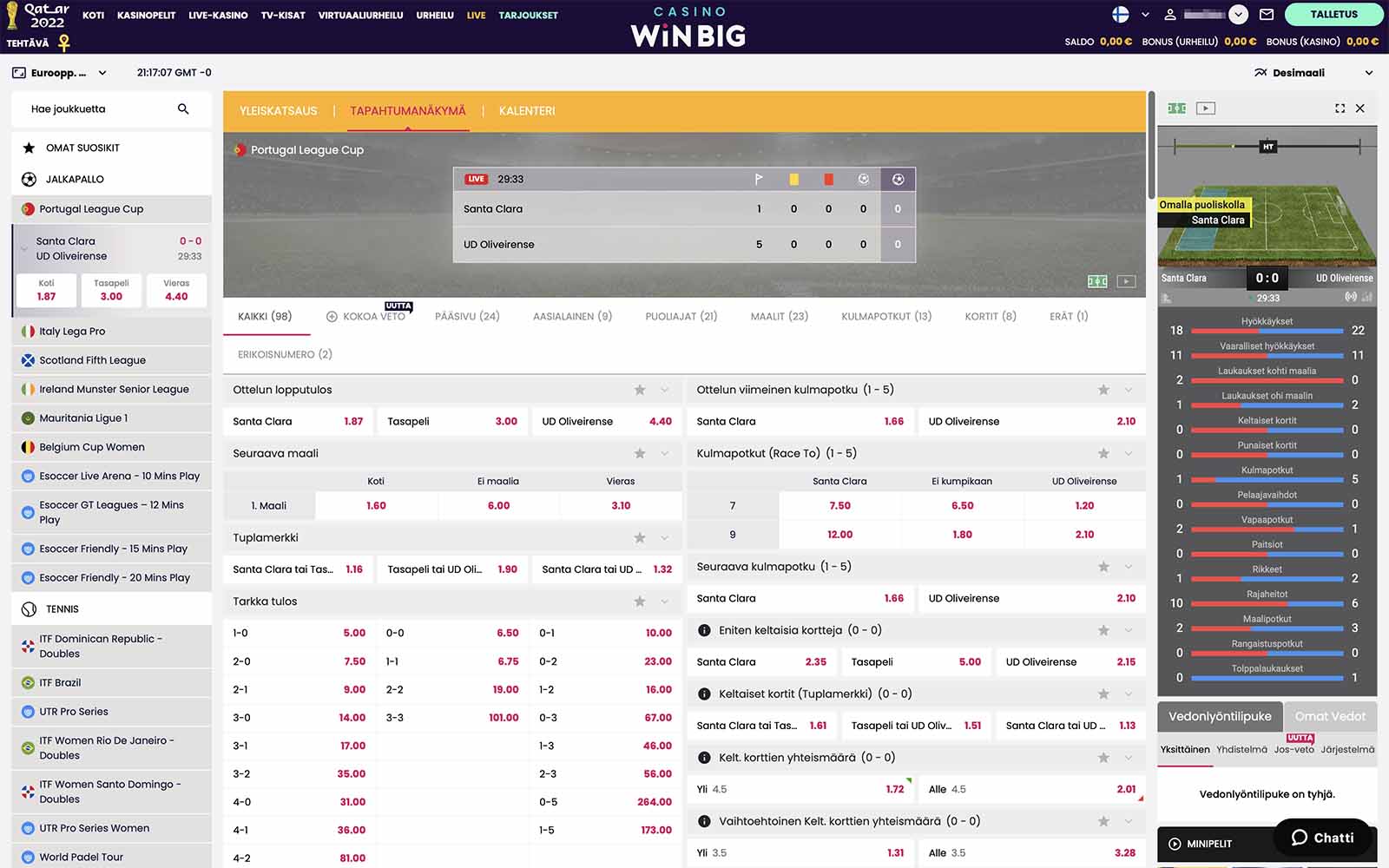
Task: Favorite the Ottelun lopputulos market star
Action: click(x=640, y=390)
